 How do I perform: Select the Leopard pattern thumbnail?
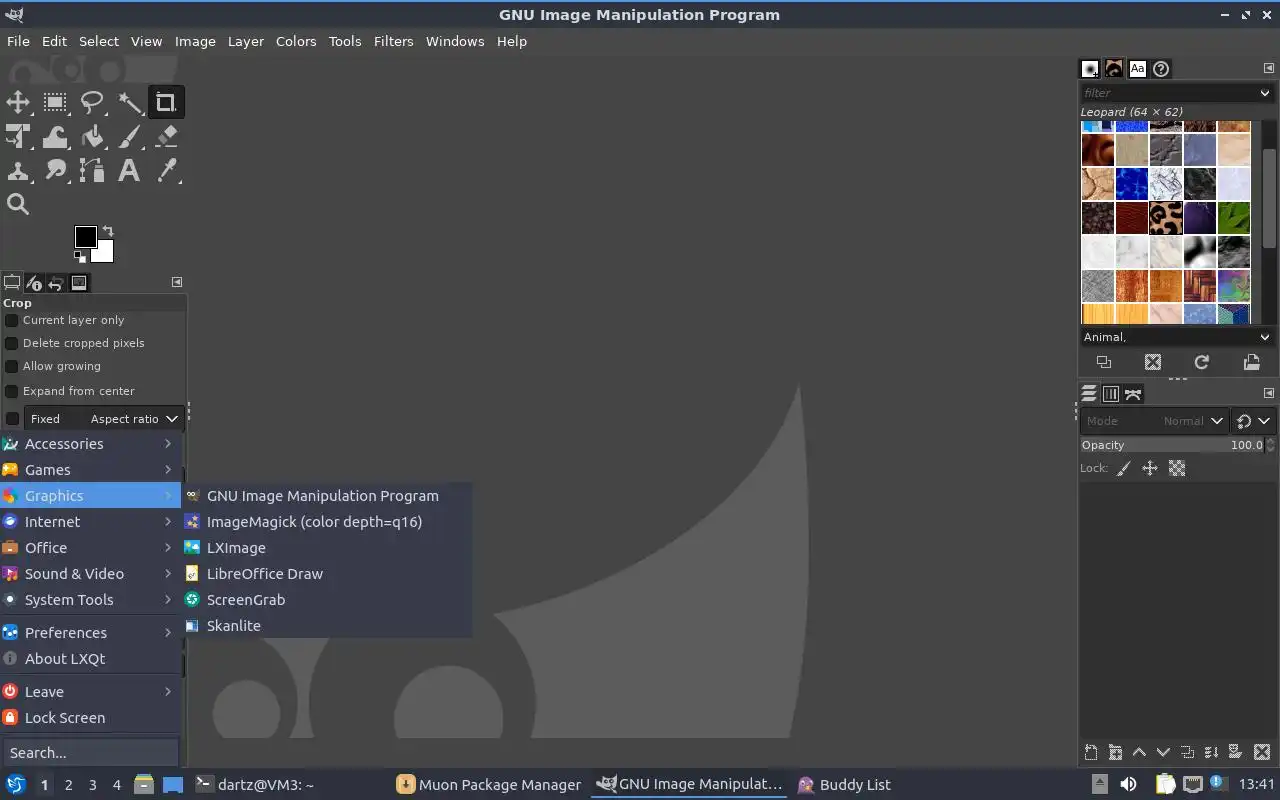click(x=1166, y=218)
